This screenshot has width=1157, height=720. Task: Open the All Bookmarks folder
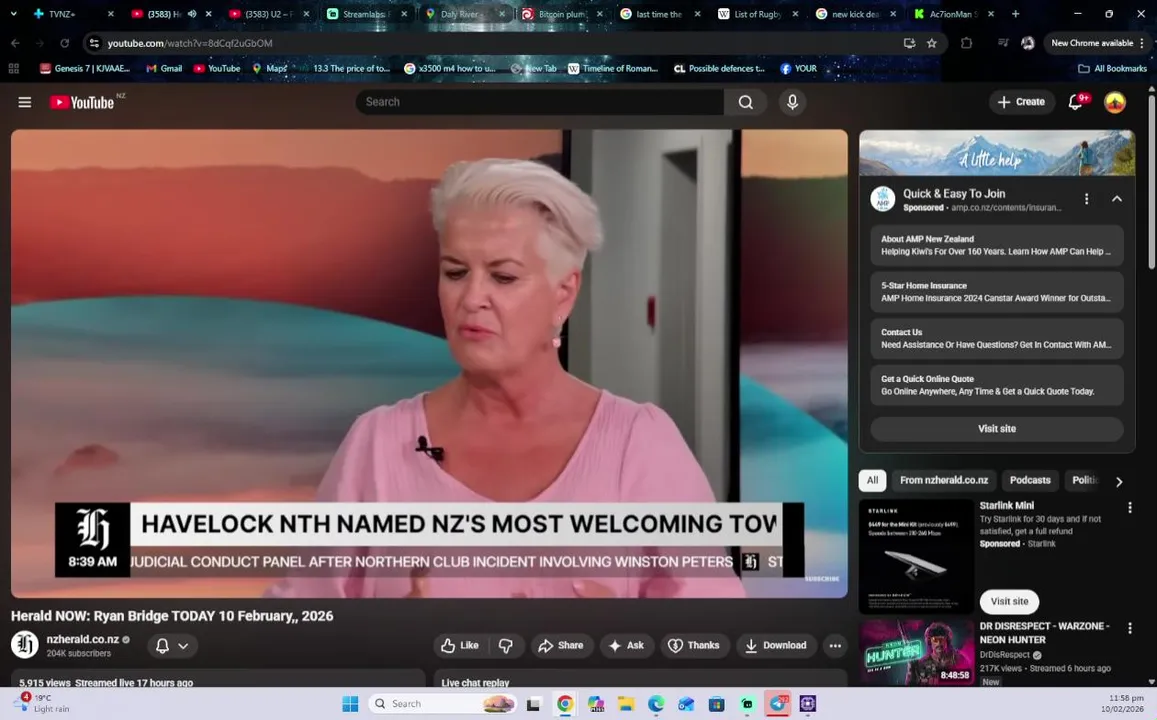(x=1113, y=69)
